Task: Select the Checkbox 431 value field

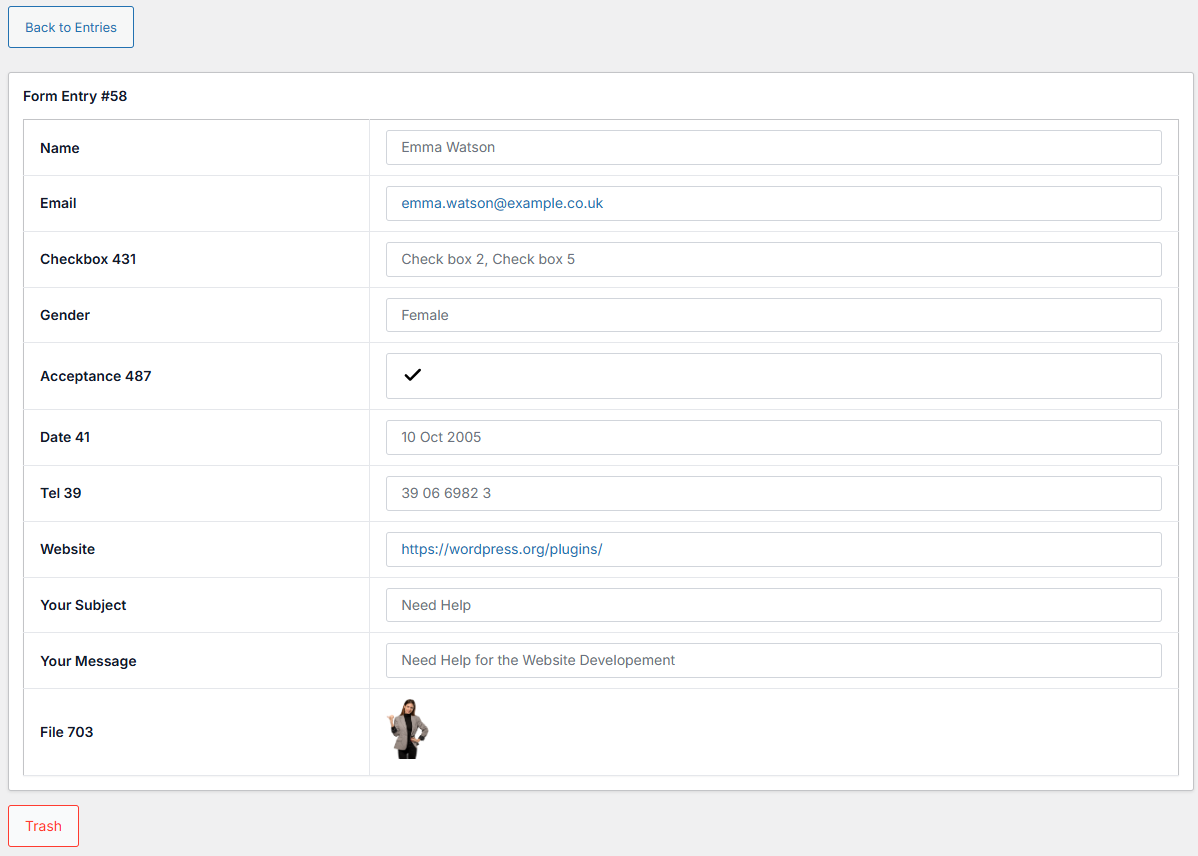Action: 772,259
